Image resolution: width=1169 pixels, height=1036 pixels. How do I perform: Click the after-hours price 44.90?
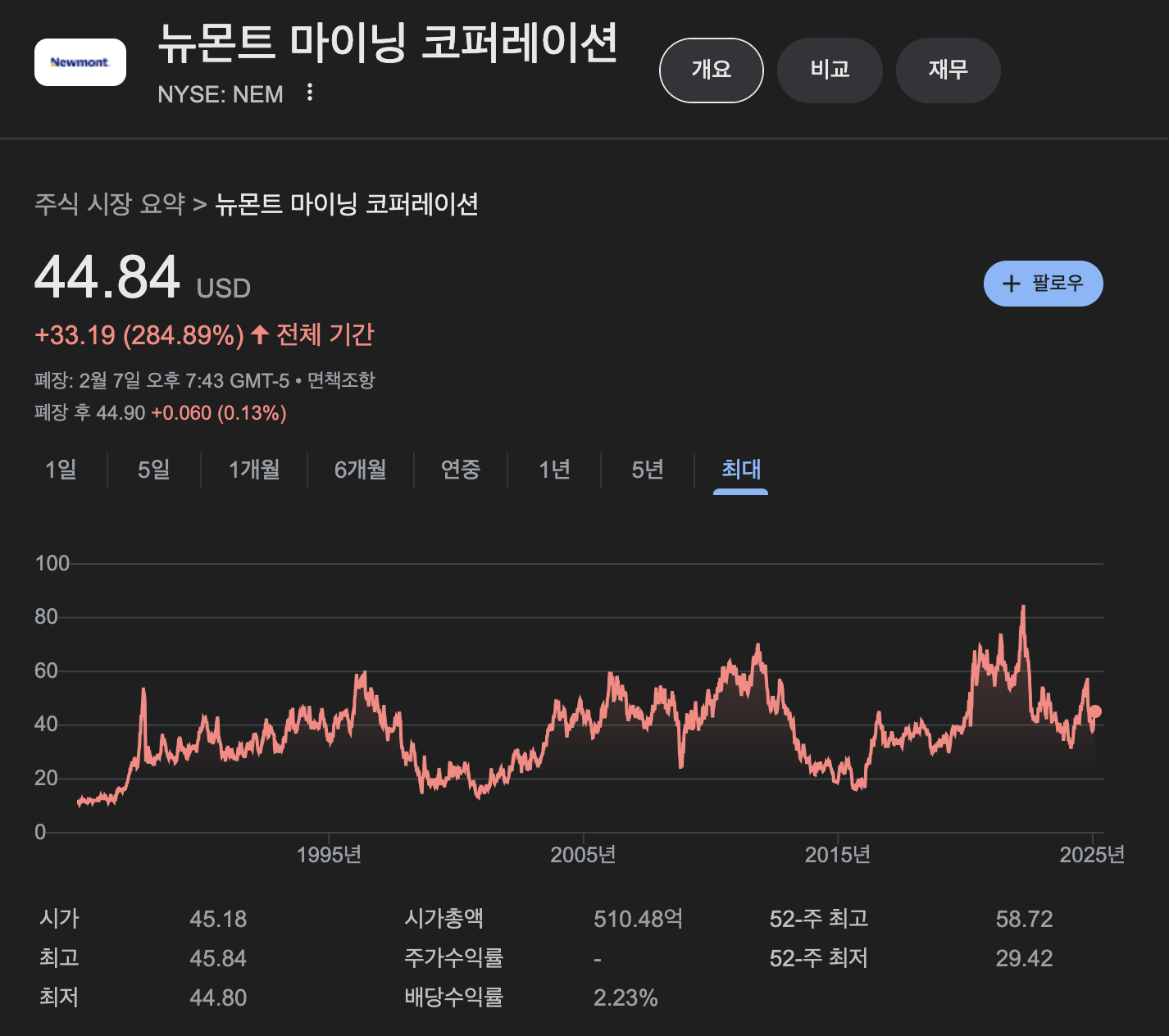click(x=121, y=413)
